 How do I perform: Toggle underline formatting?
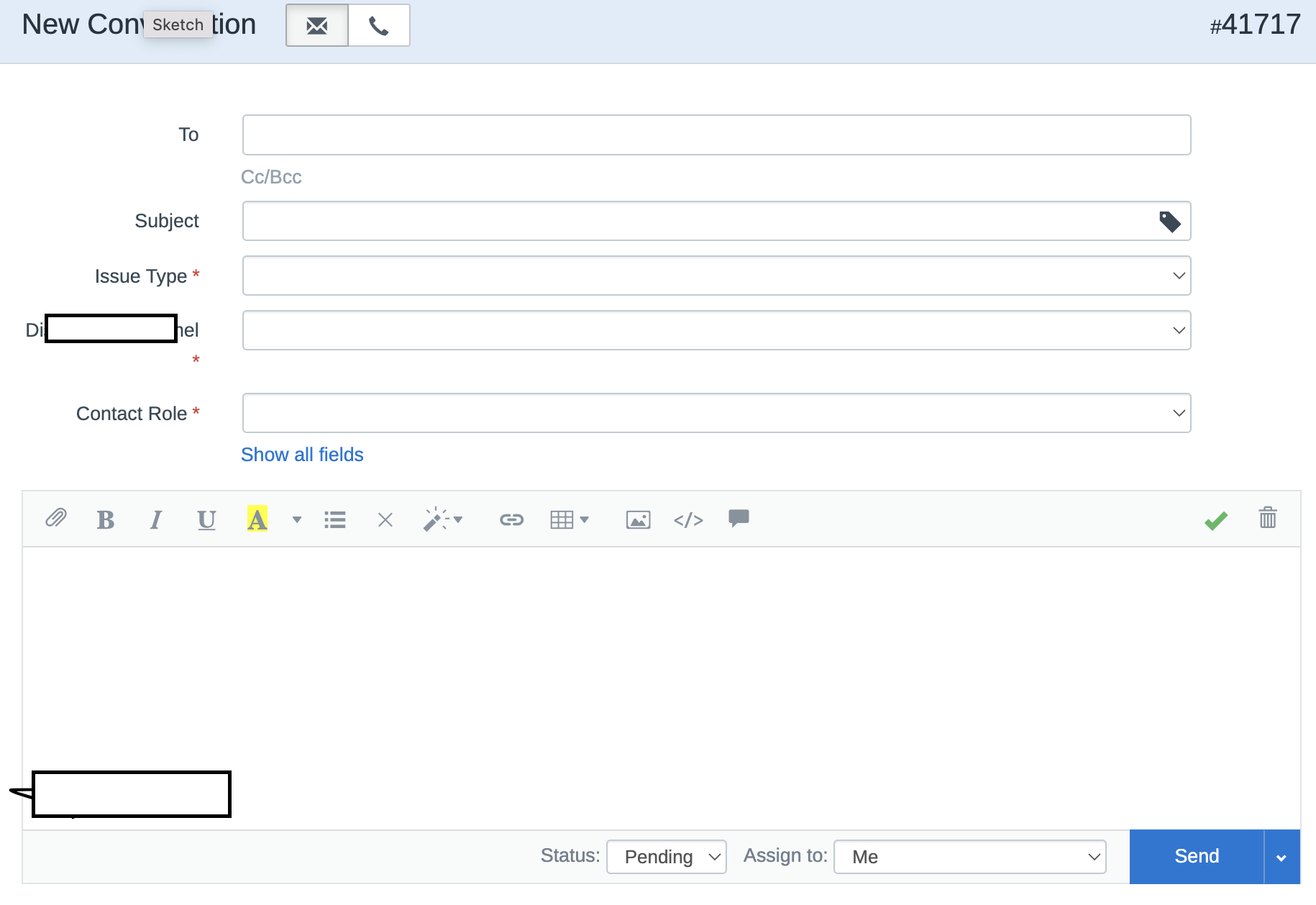[206, 519]
